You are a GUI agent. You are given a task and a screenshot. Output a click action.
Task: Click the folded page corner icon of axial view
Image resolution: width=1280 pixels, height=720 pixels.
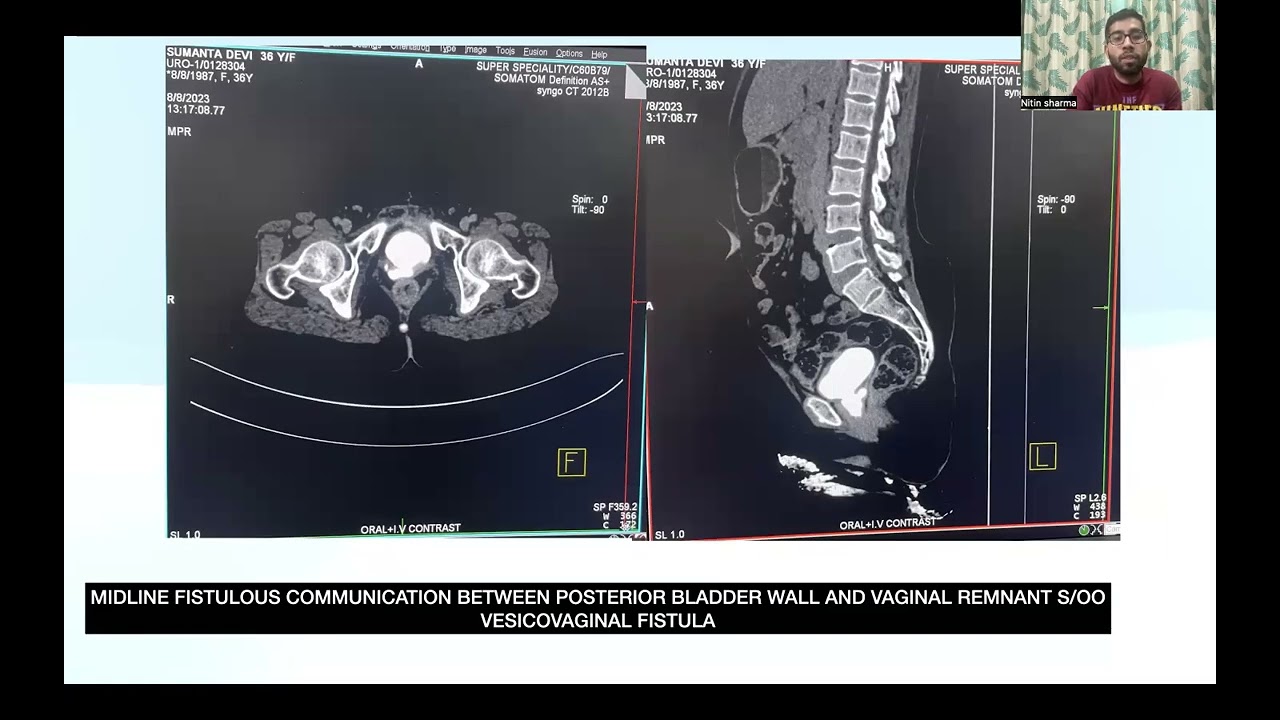pyautogui.click(x=635, y=83)
